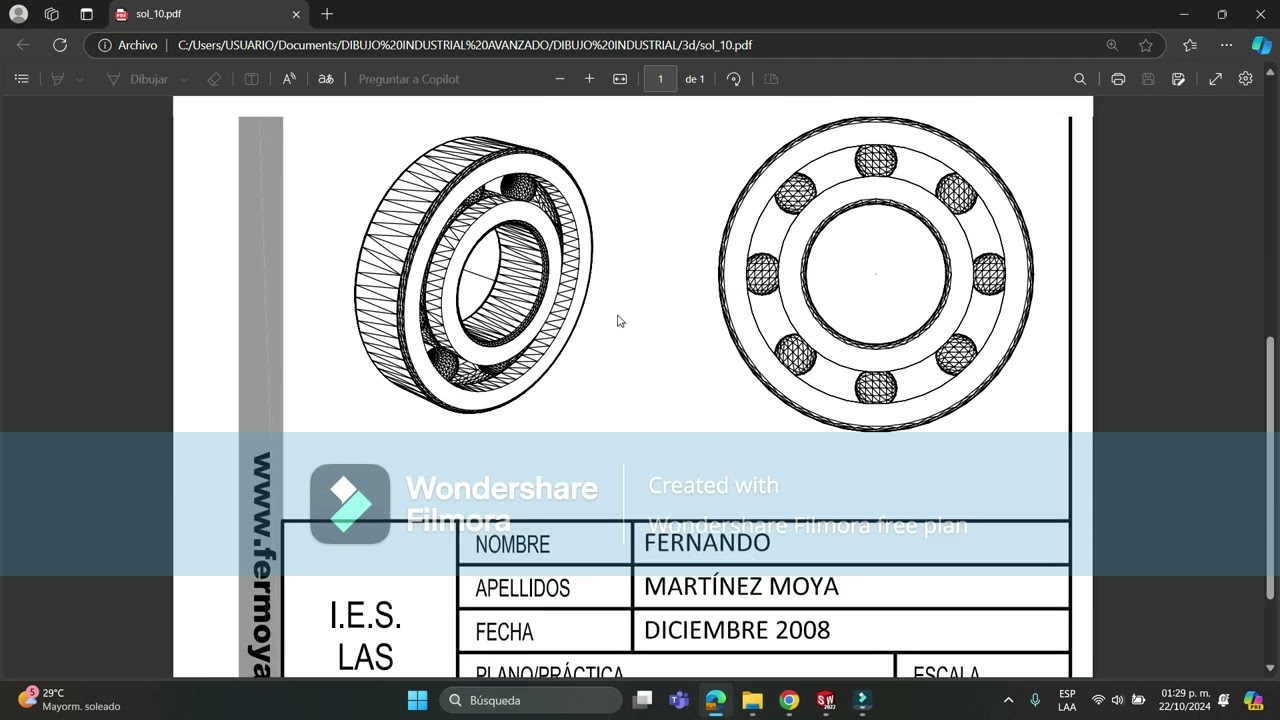
Task: Switch the ESP LAA input language
Action: pos(1067,700)
